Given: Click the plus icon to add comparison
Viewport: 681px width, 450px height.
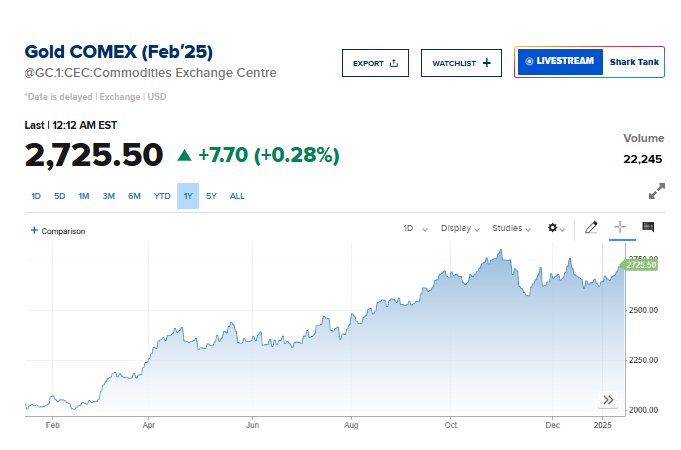Looking at the screenshot, I should (x=34, y=230).
